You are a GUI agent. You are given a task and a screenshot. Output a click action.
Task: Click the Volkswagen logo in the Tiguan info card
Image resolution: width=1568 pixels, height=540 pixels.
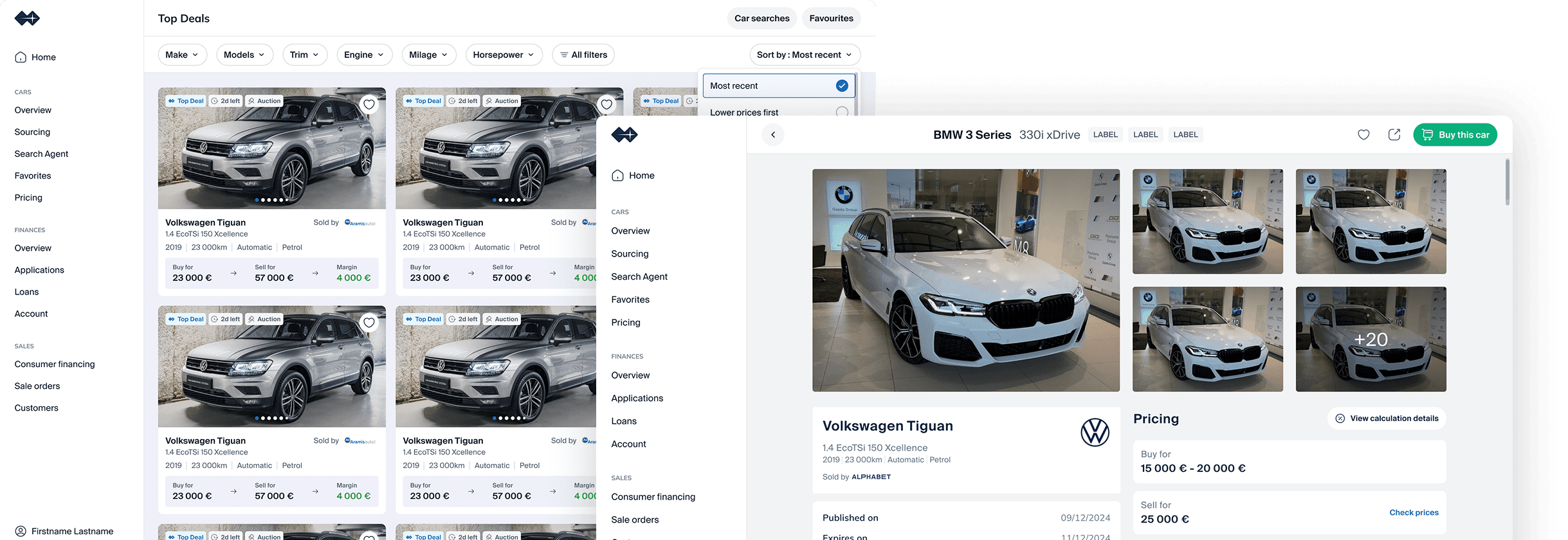pos(1095,433)
